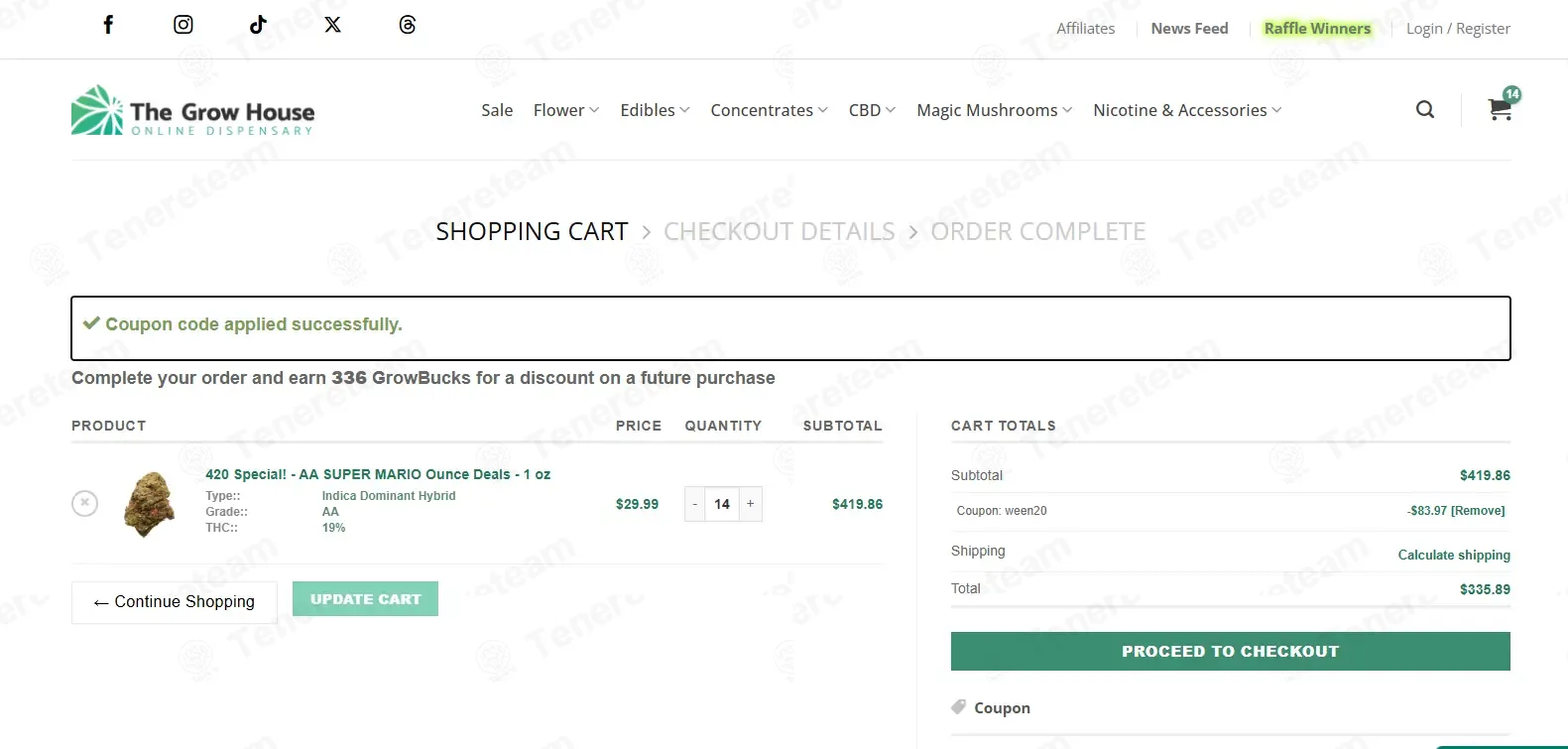Click the product subtotal $419.86 in the table

[857, 504]
